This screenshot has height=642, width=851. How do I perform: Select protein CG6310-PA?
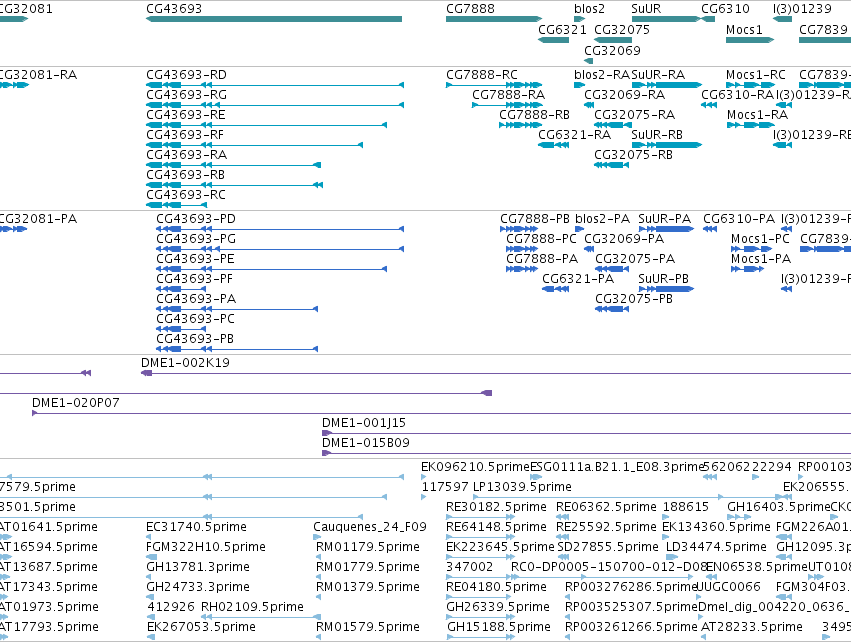(x=739, y=219)
